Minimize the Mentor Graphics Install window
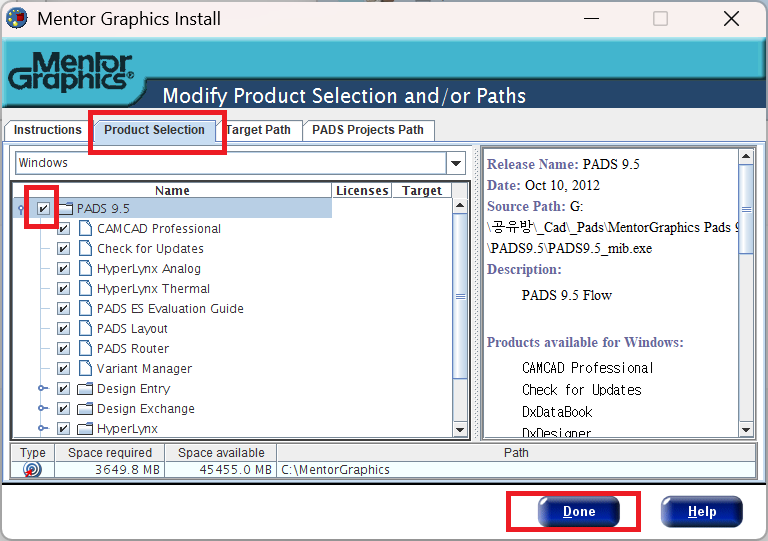Viewport: 768px width, 541px height. (x=591, y=19)
